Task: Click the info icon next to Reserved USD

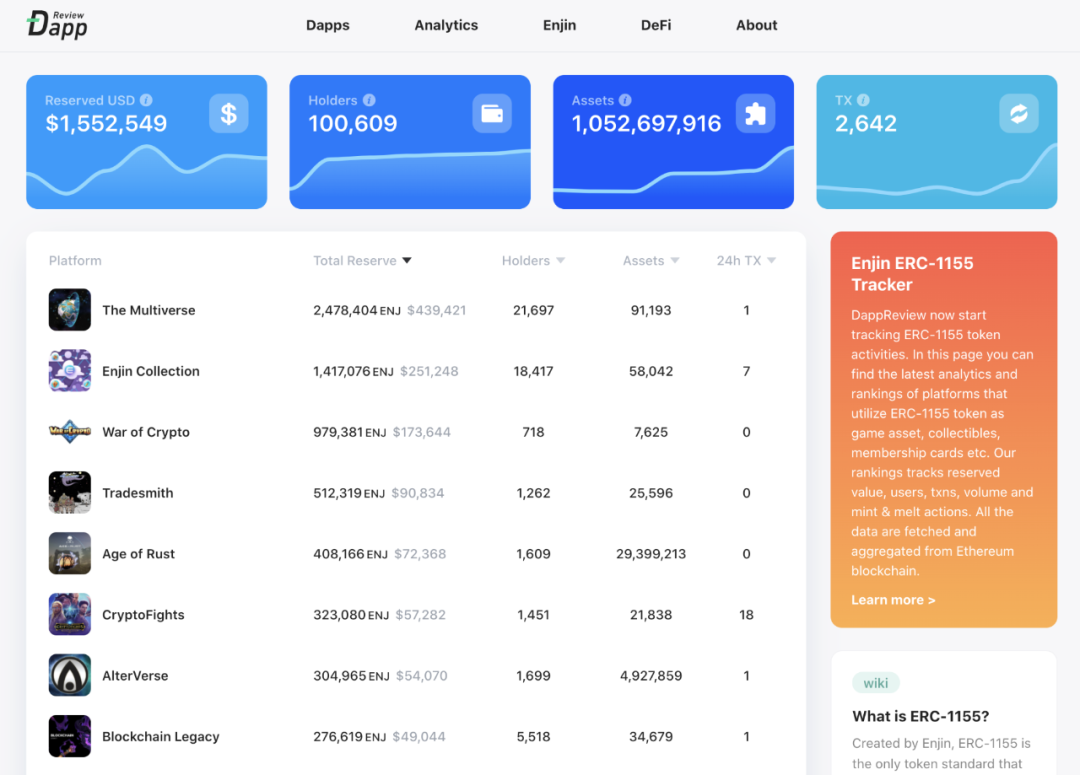Action: coord(146,100)
